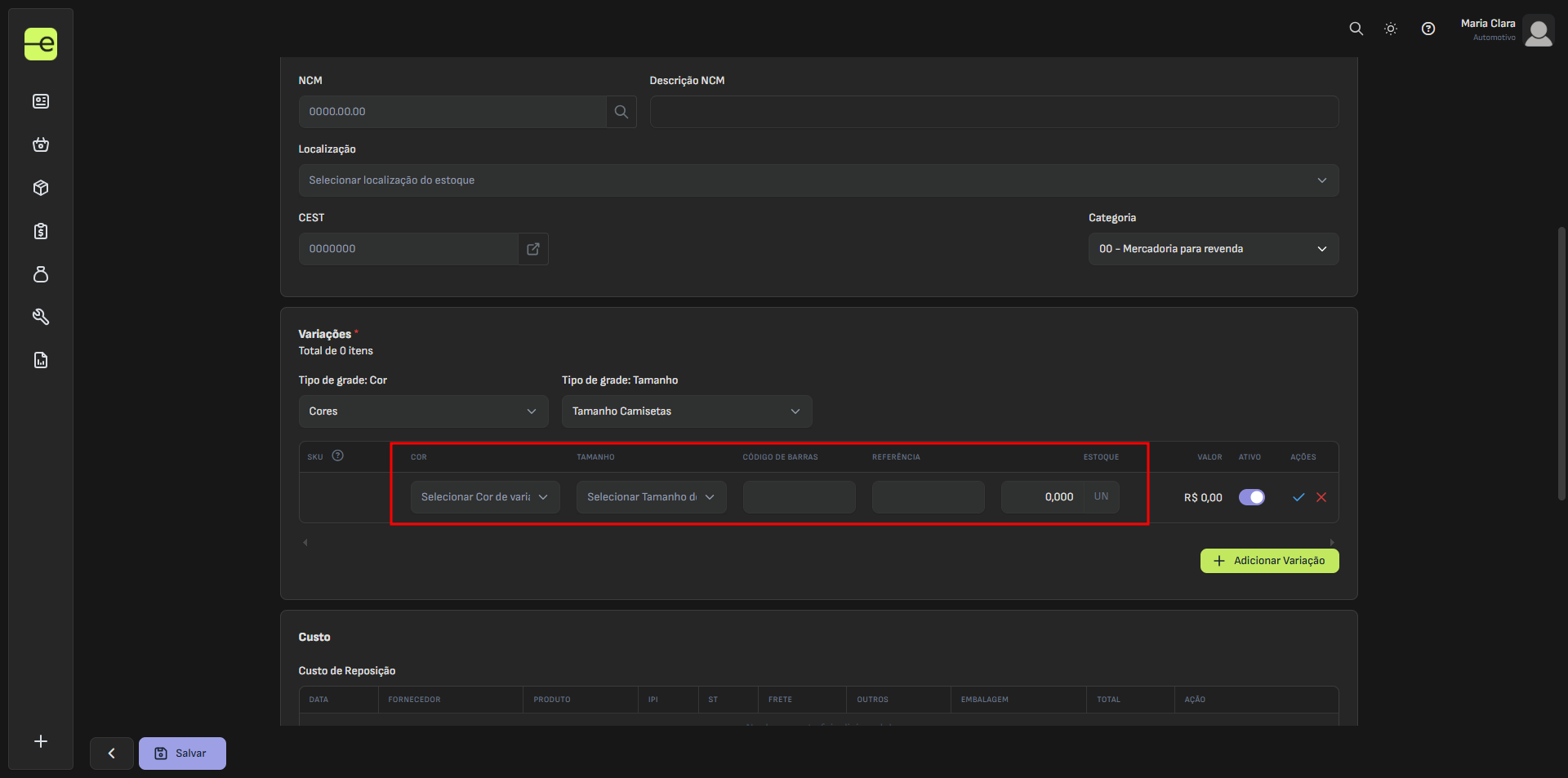The height and width of the screenshot is (778, 1568).
Task: Open the CEST external link icon
Action: click(533, 249)
